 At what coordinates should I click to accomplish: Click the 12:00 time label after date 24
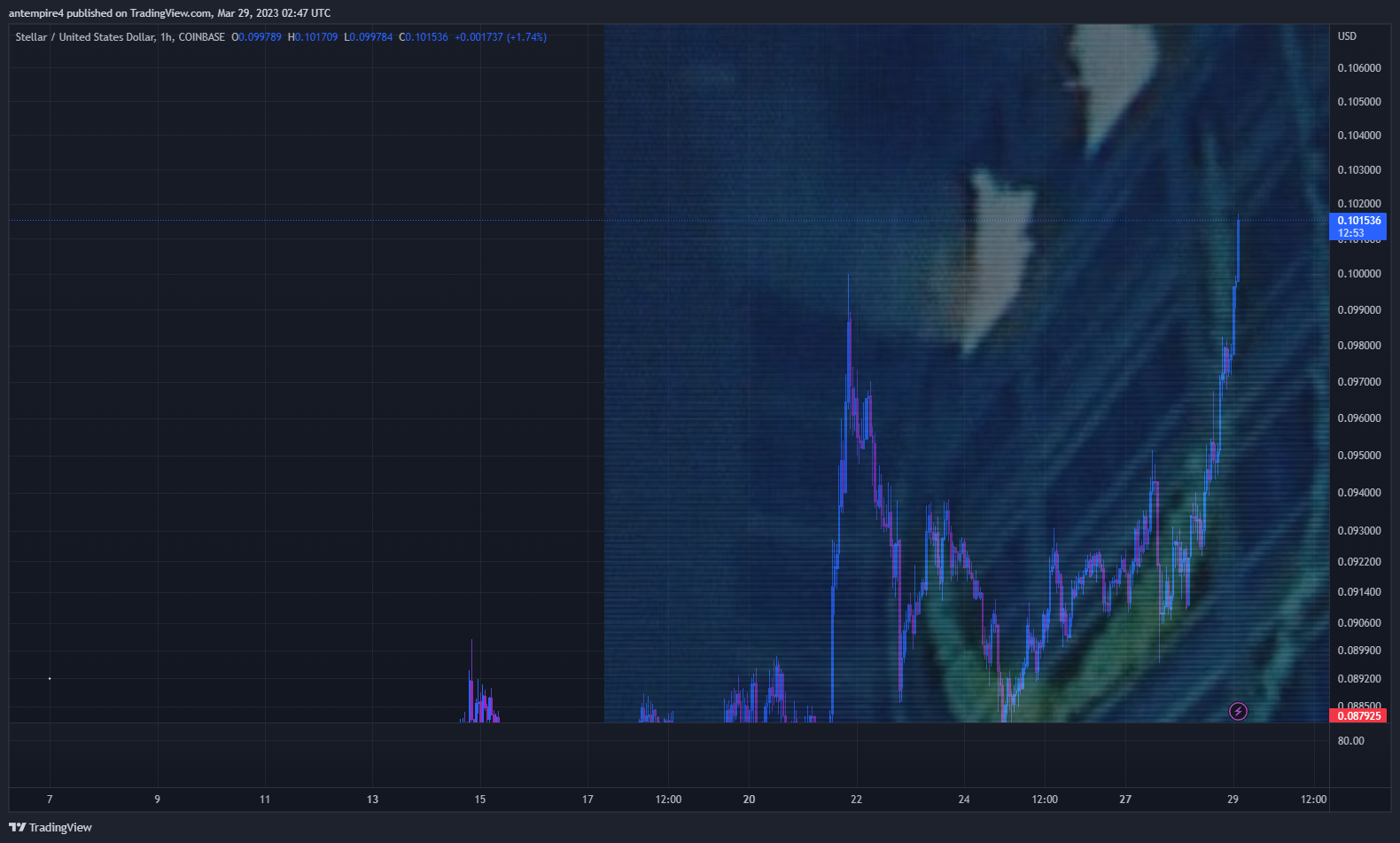1045,800
